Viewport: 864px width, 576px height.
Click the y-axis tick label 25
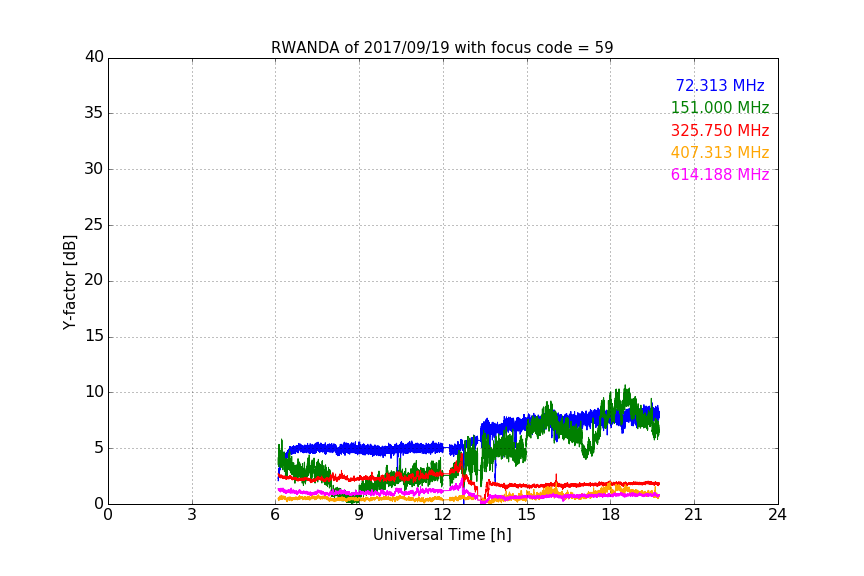[94, 225]
